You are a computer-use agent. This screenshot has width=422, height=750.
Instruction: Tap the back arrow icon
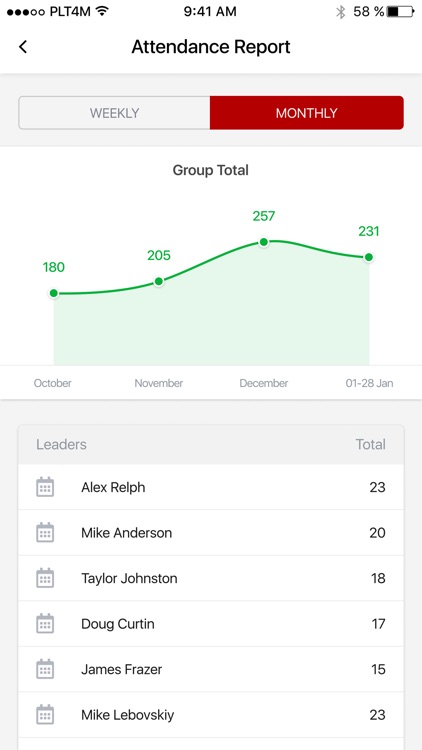22,47
